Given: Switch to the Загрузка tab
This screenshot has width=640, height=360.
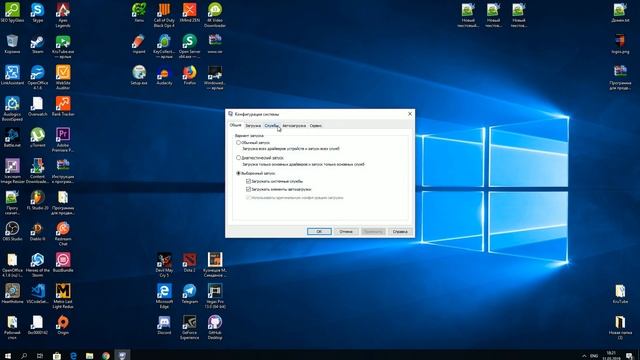Looking at the screenshot, I should [x=253, y=126].
